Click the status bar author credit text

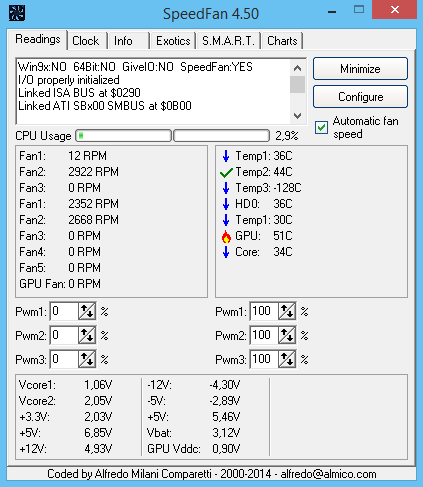[212, 474]
